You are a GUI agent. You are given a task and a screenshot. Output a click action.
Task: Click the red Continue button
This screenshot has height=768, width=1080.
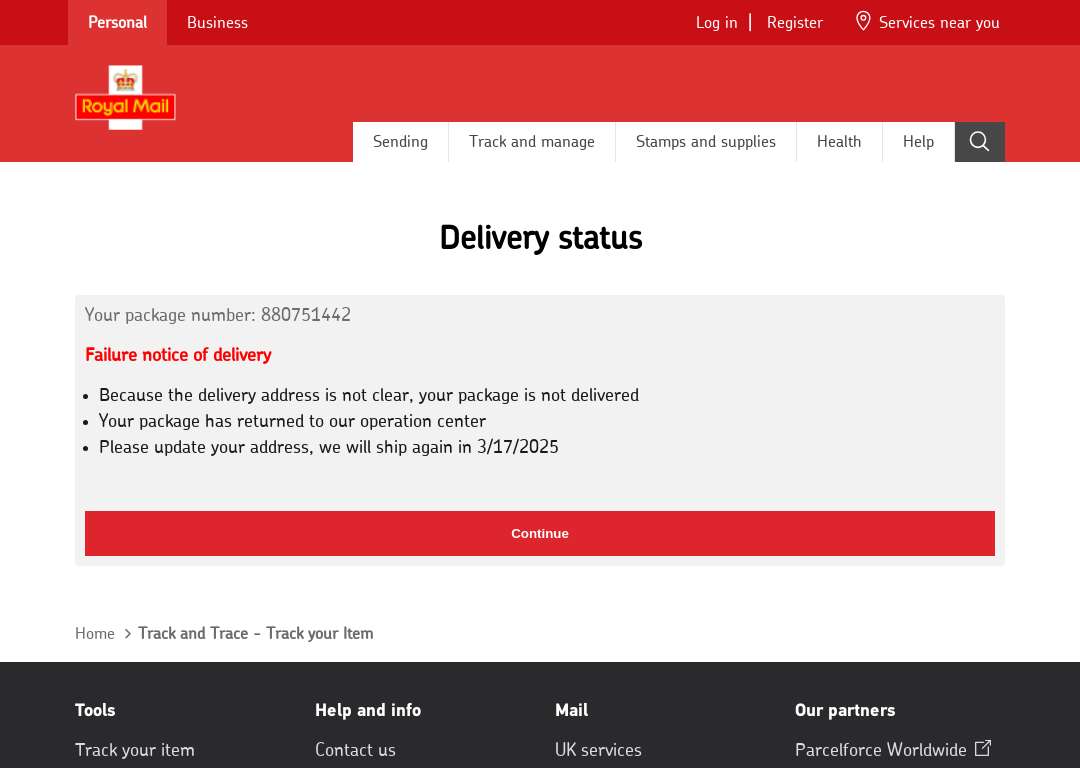(539, 533)
